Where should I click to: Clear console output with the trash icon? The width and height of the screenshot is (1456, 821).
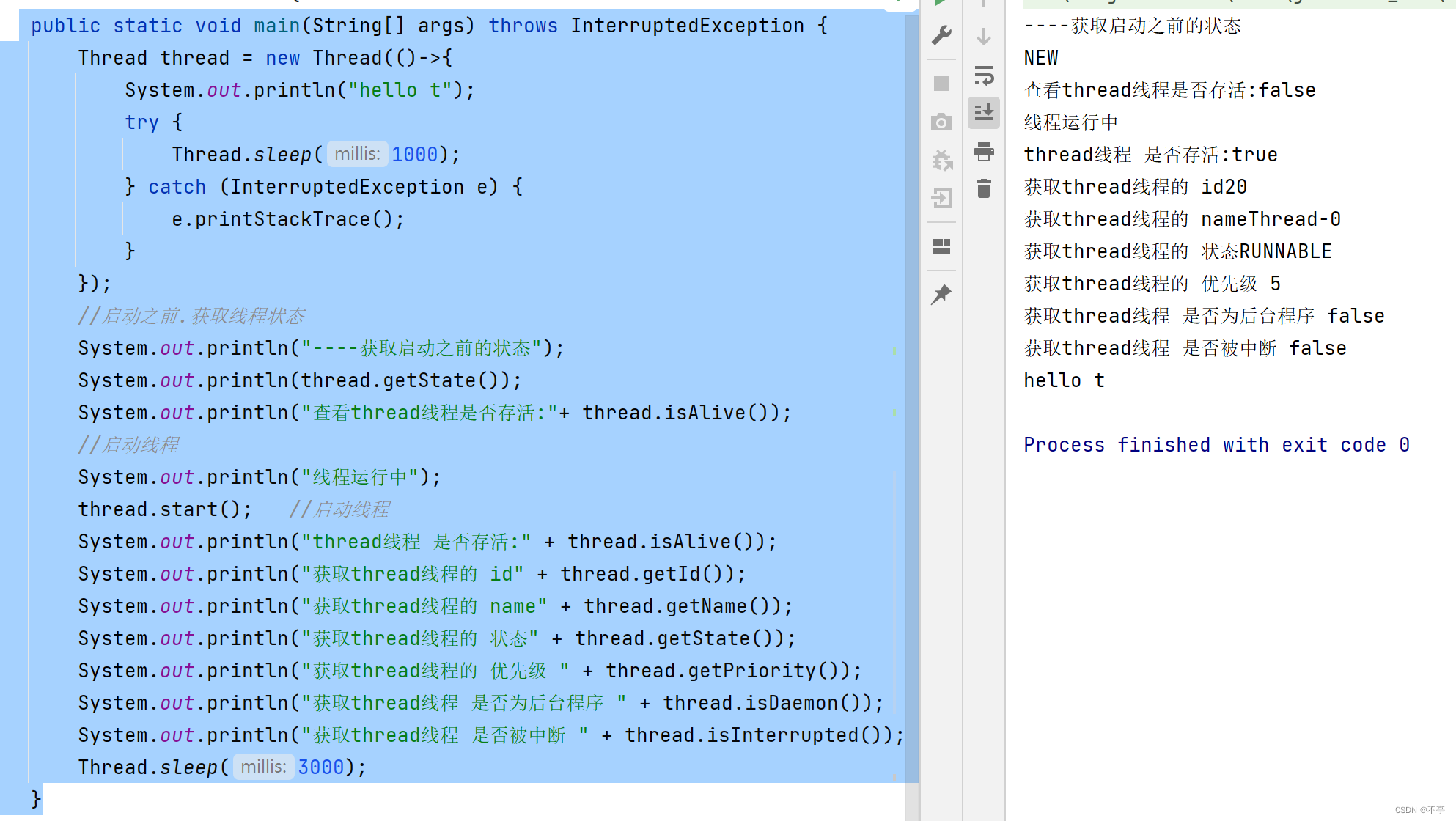tap(984, 189)
